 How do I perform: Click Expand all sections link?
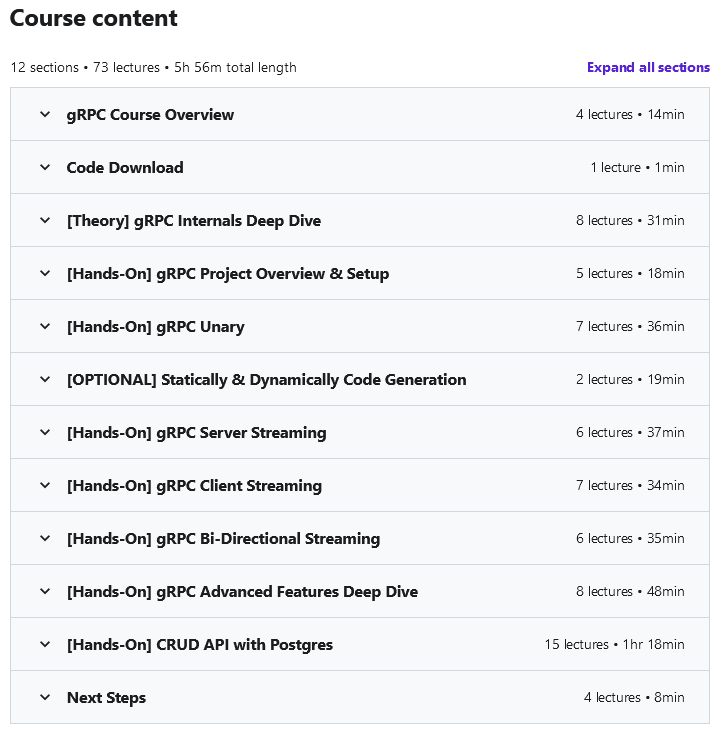(x=648, y=68)
